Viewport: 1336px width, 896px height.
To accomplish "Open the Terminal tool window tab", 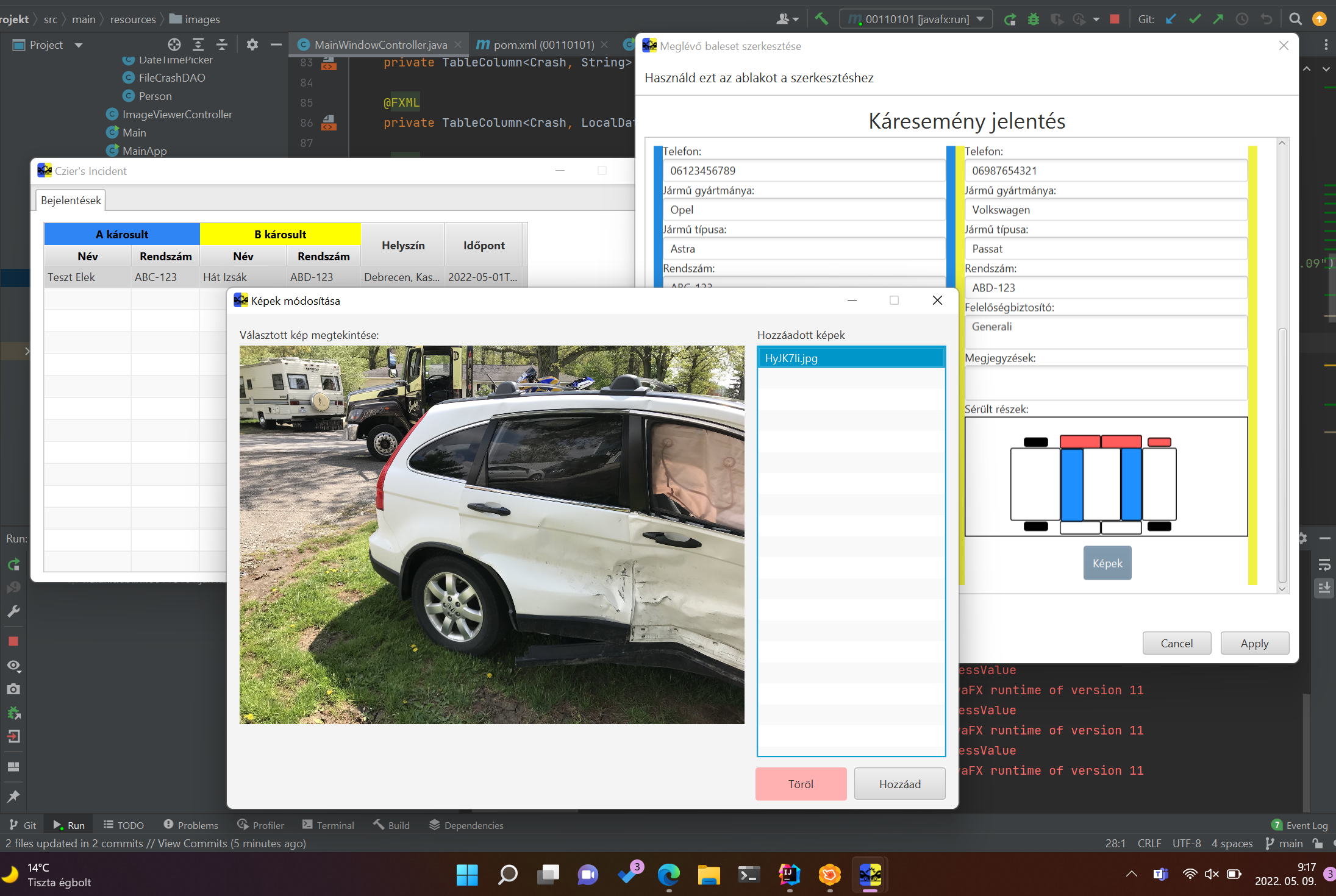I will pyautogui.click(x=329, y=825).
